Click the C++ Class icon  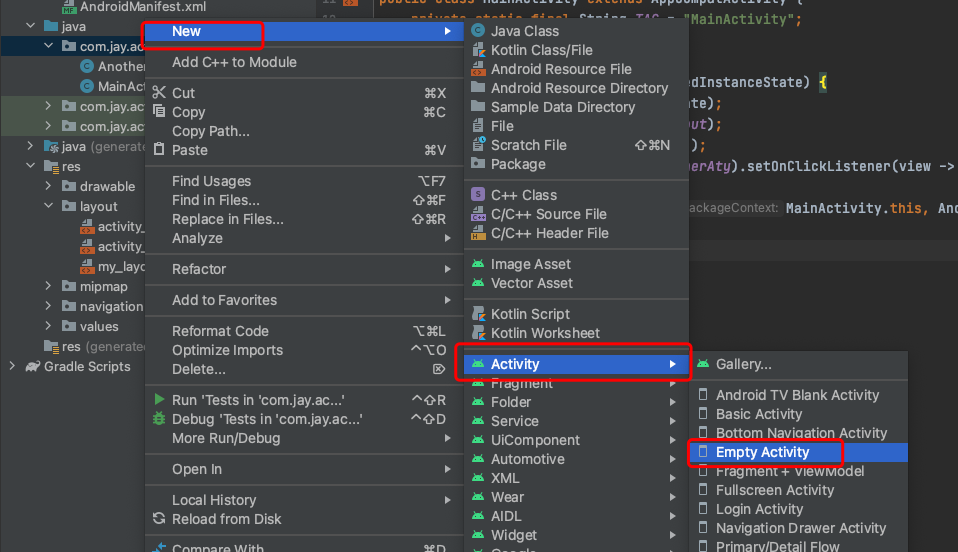point(478,194)
